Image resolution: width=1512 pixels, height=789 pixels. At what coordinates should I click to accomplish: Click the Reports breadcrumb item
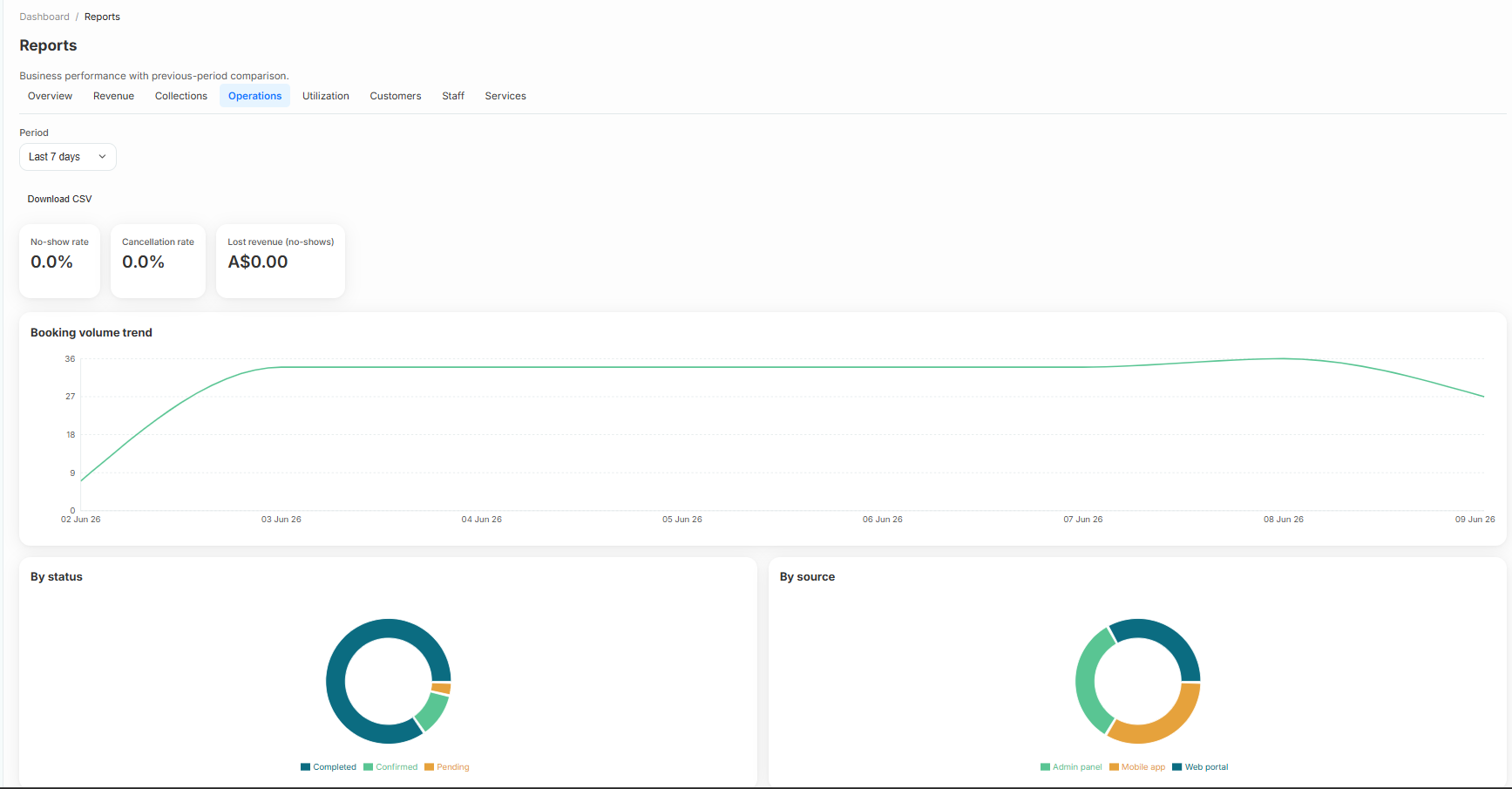click(102, 17)
